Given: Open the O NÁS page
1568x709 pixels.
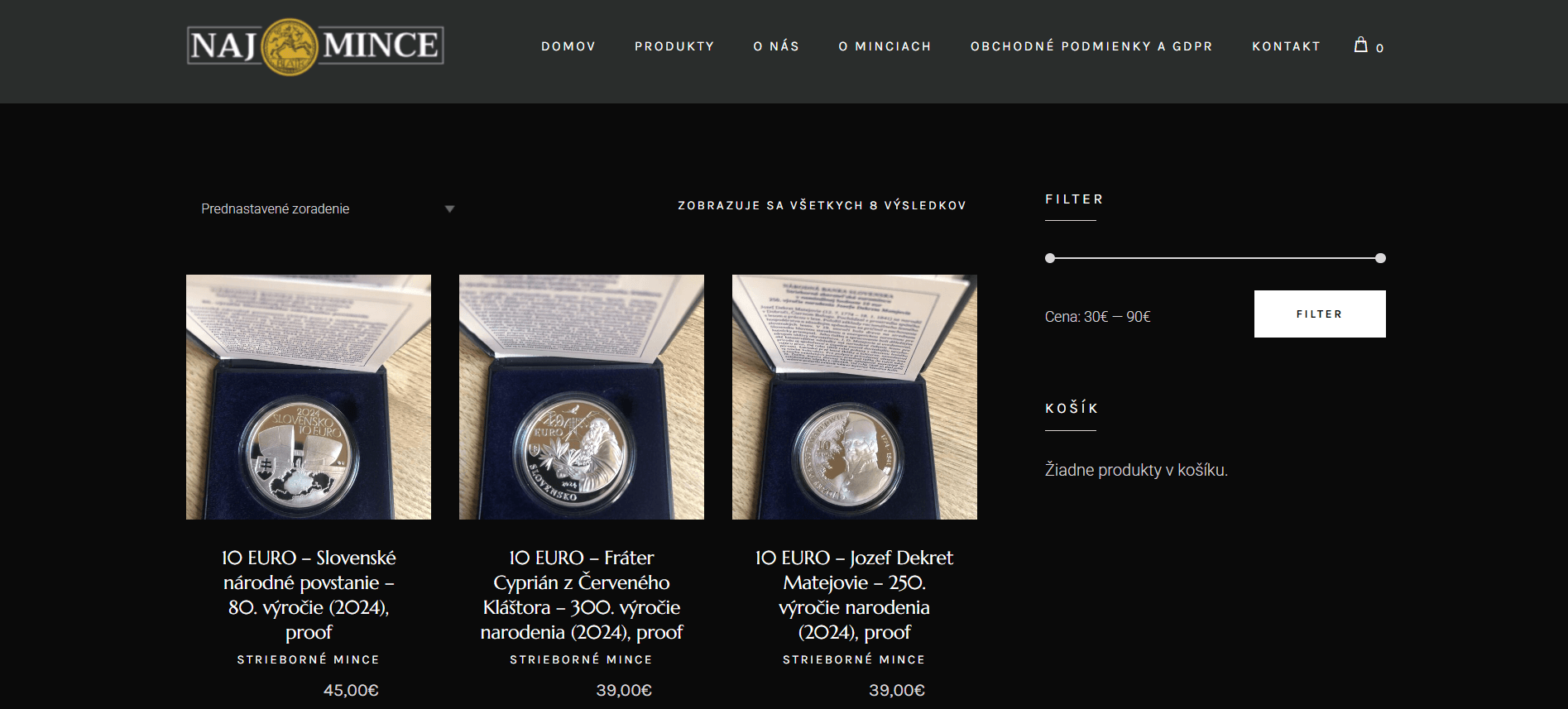Looking at the screenshot, I should click(x=776, y=46).
